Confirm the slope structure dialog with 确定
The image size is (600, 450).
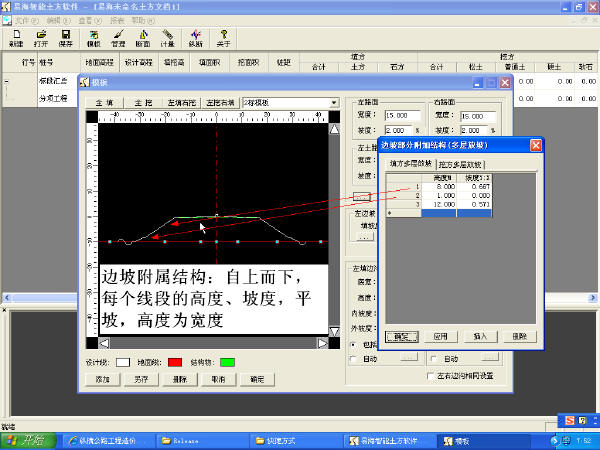coord(402,337)
